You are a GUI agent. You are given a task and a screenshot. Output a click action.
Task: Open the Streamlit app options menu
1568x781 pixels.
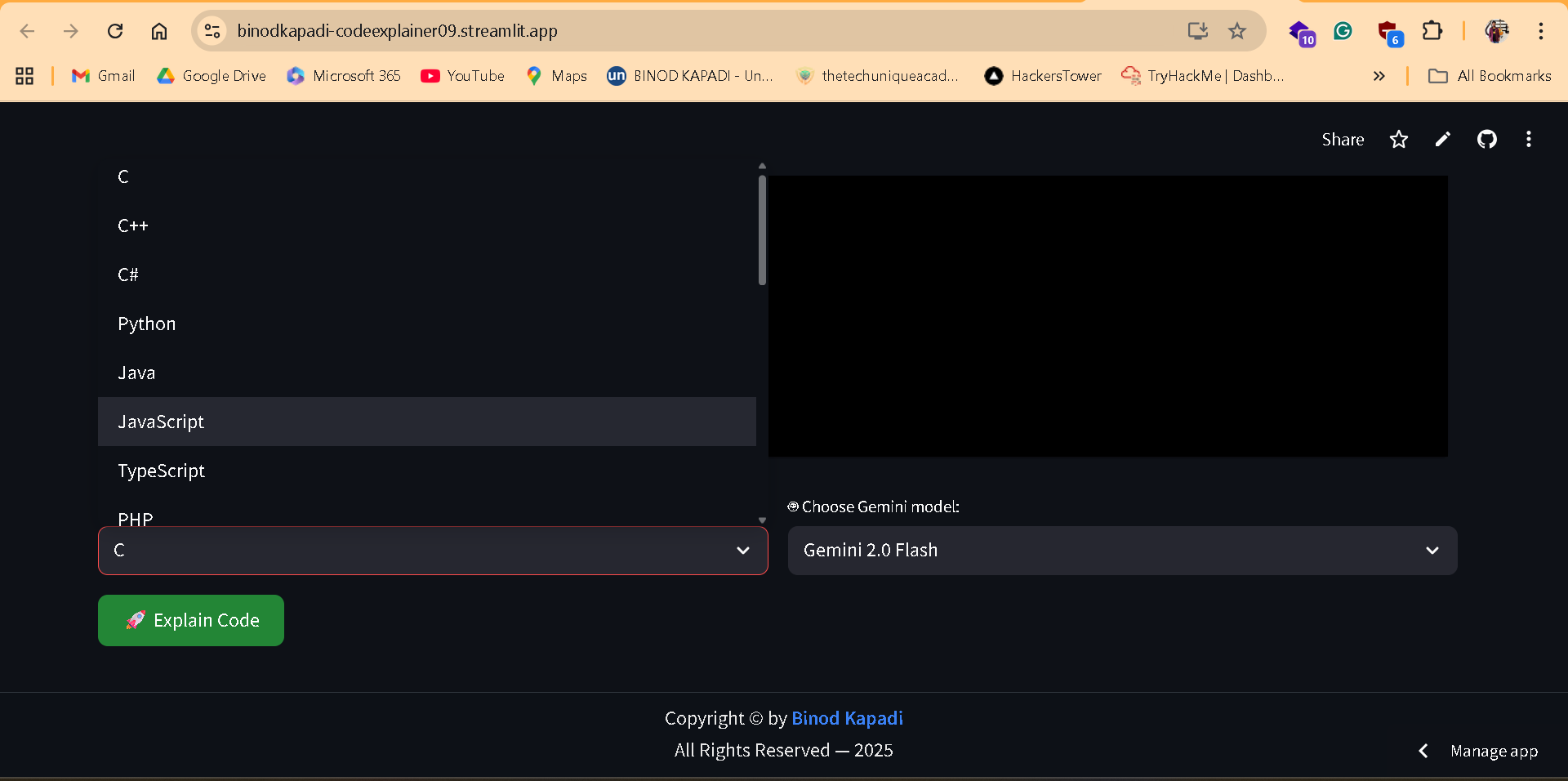click(x=1529, y=139)
